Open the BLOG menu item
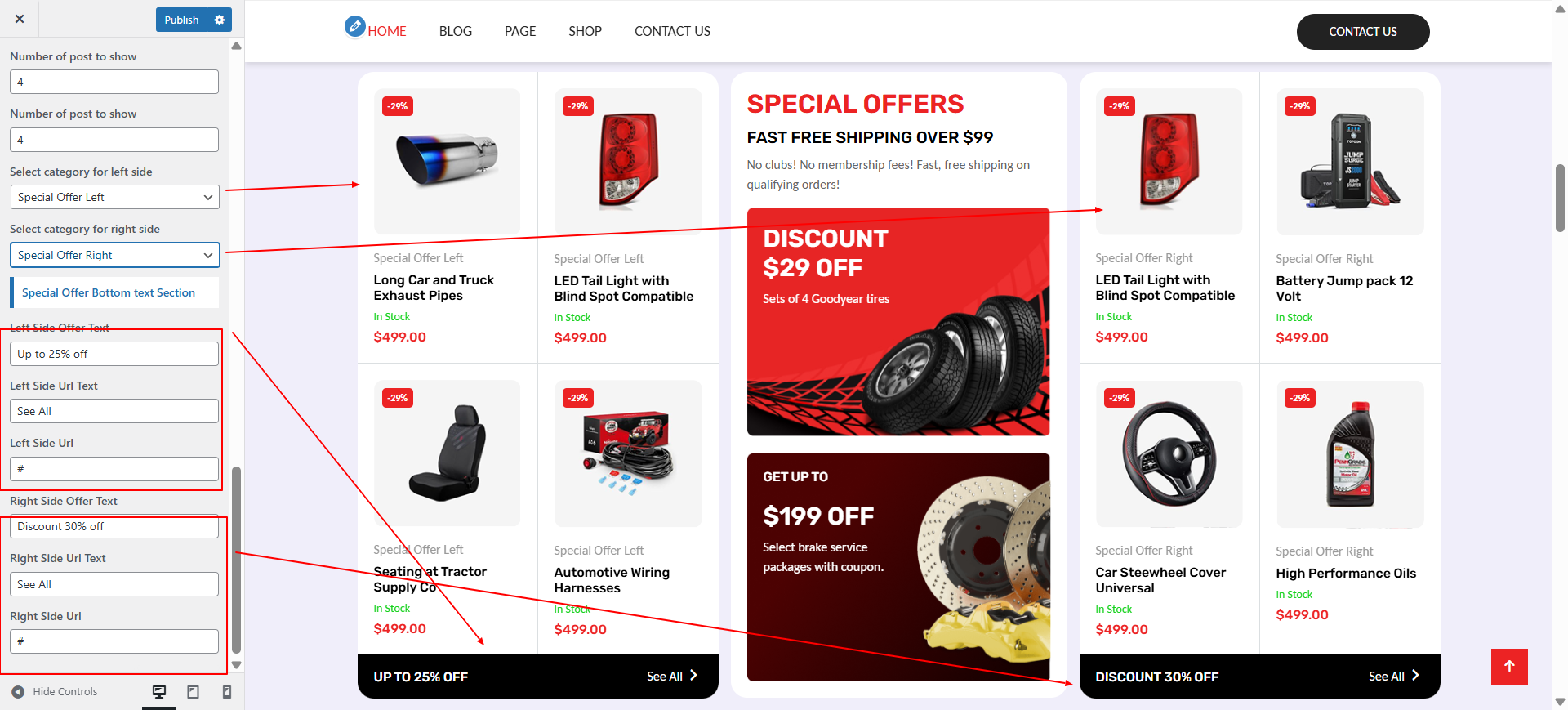1568x710 pixels. click(x=456, y=31)
